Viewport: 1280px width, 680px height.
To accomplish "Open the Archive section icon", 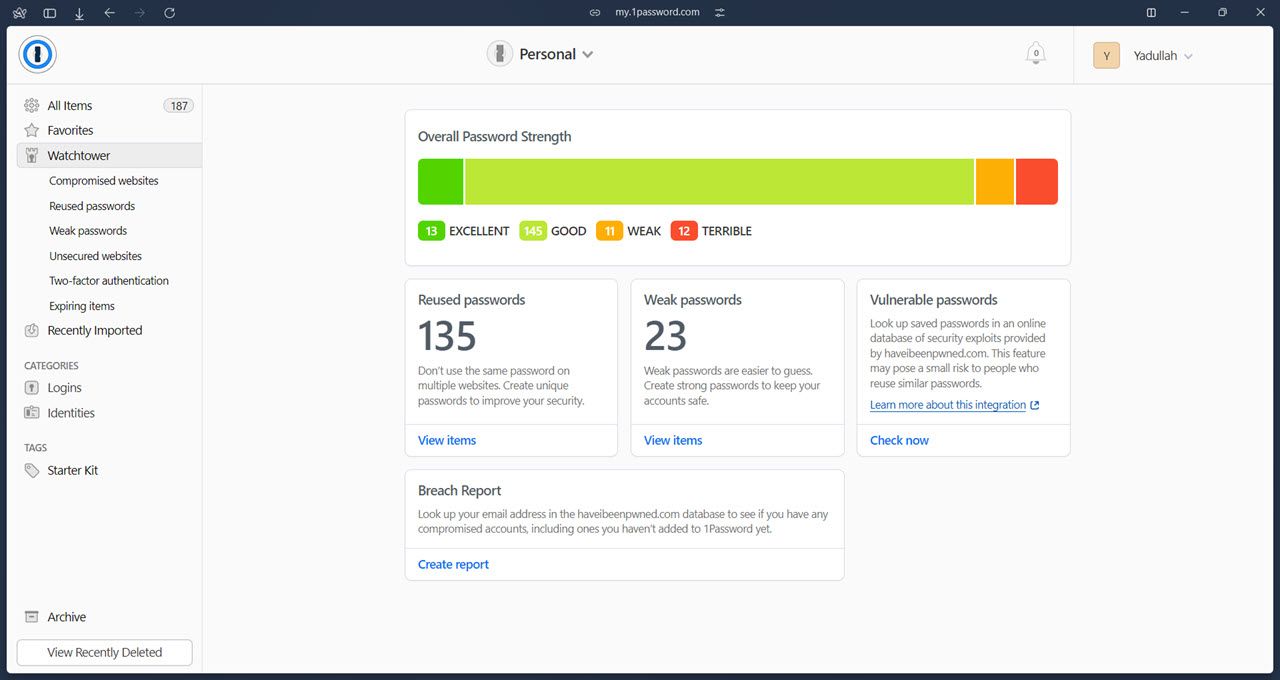I will [31, 617].
